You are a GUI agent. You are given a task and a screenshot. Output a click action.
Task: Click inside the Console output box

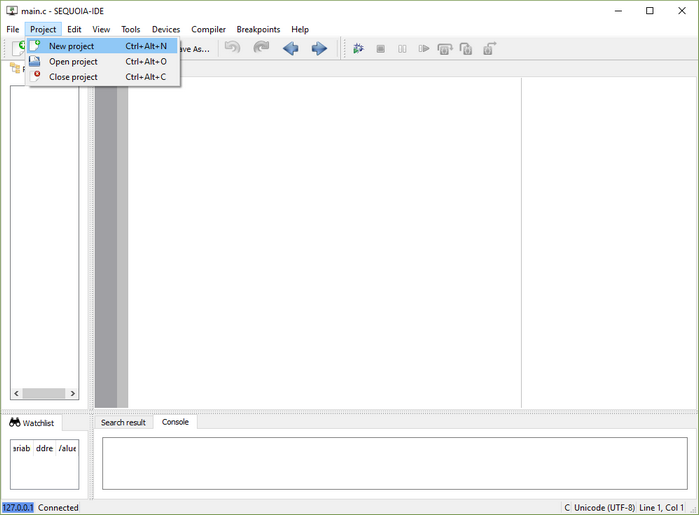(395, 463)
